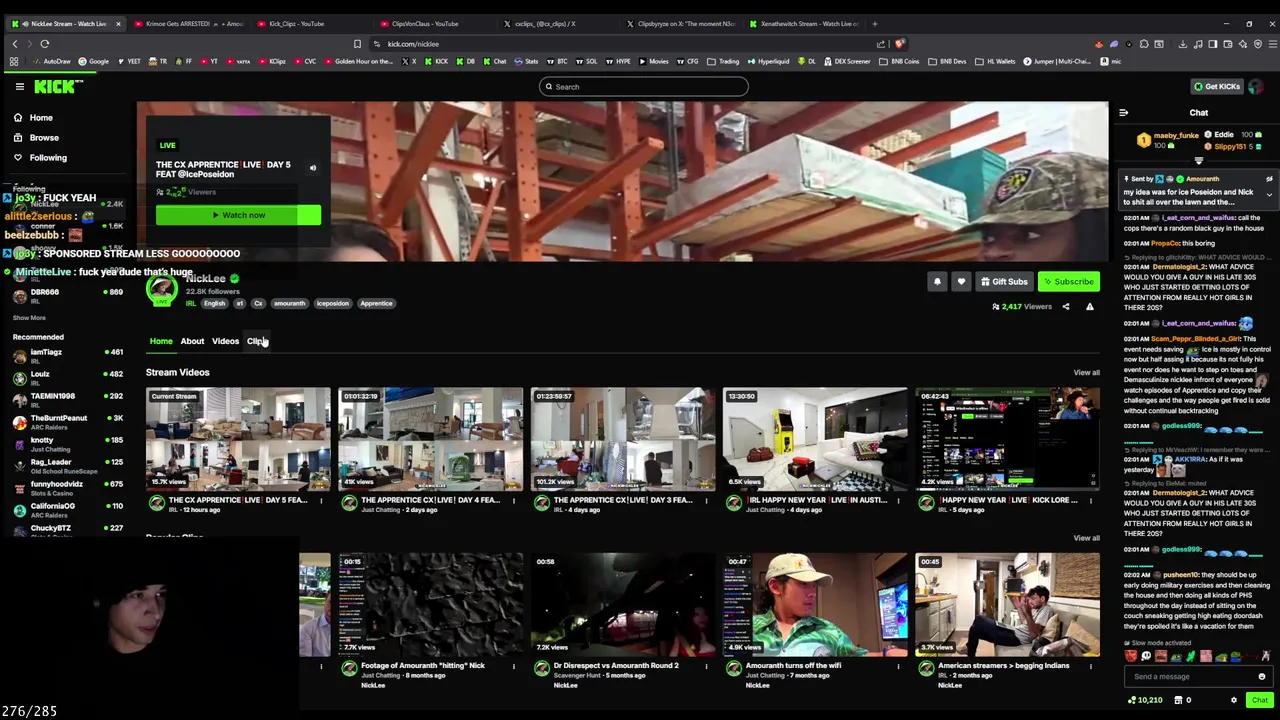Screen dimensions: 1280x720
Task: Reload the page in browser
Action: pos(45,44)
